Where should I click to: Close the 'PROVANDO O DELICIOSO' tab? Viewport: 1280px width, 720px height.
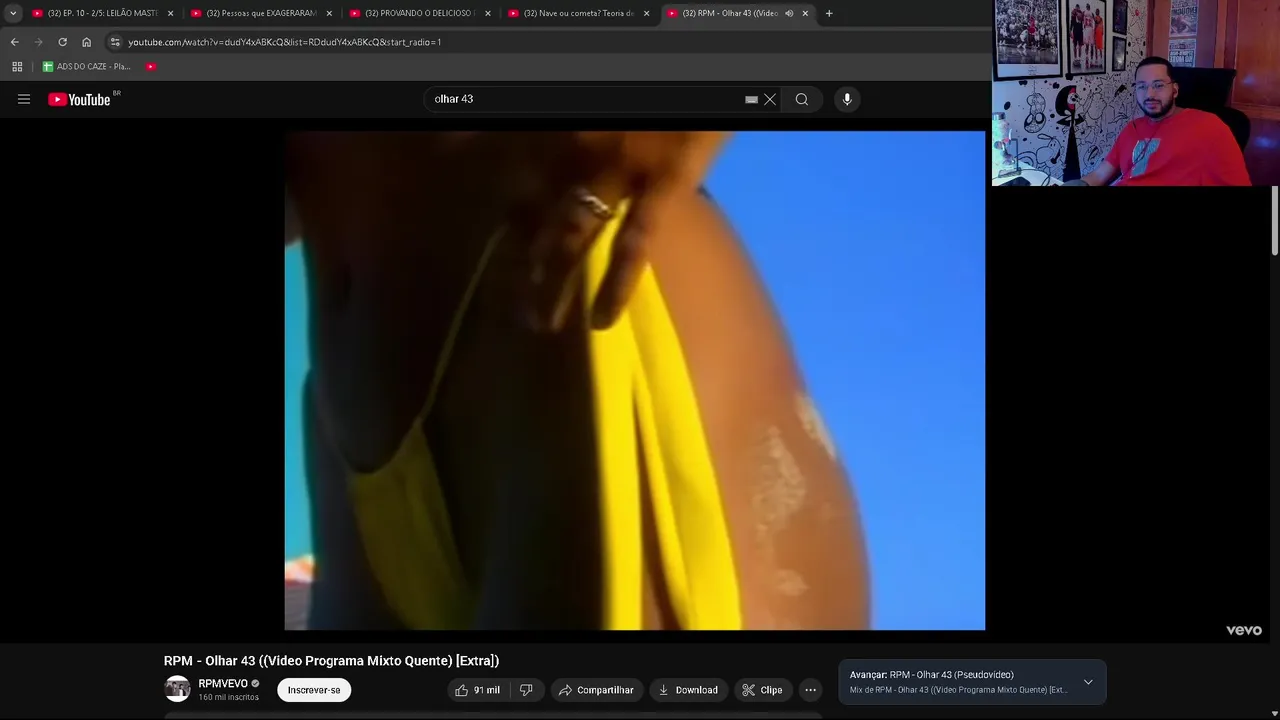point(488,13)
